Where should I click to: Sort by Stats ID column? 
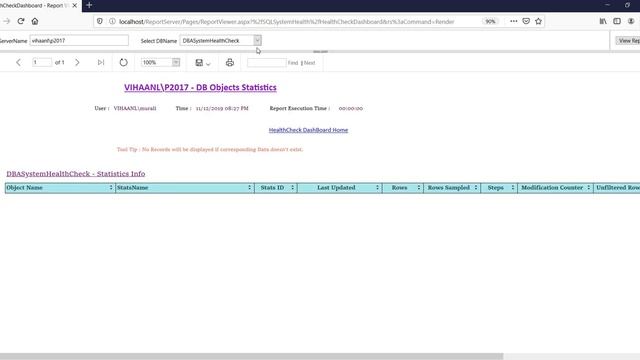(292, 188)
